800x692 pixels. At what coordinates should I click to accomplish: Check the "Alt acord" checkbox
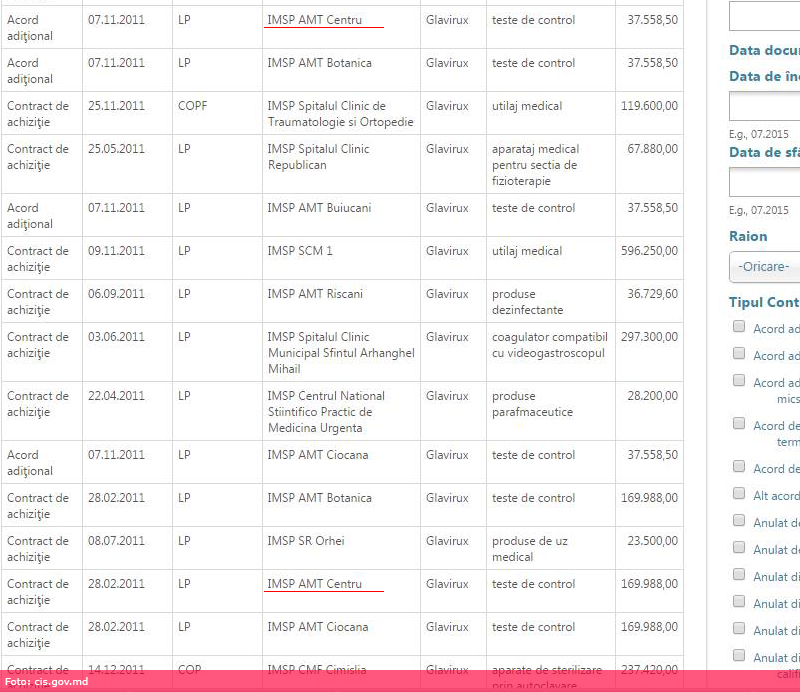[x=739, y=494]
